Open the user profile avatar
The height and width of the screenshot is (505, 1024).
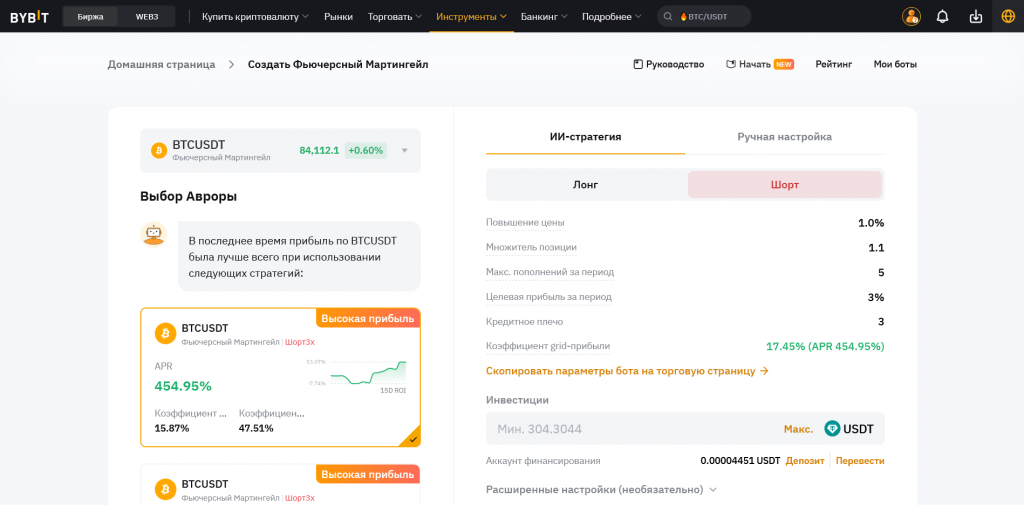pyautogui.click(x=911, y=16)
